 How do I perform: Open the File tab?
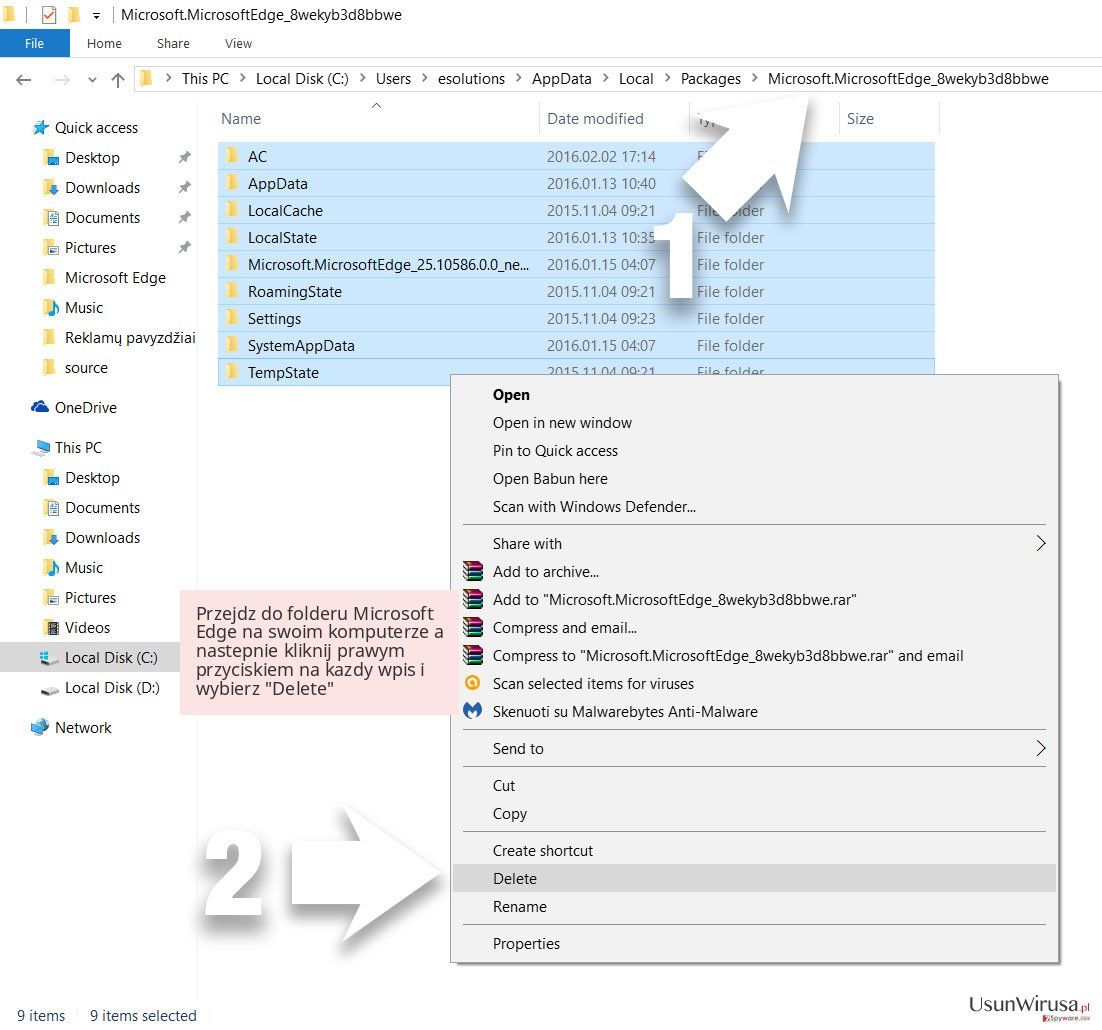34,43
